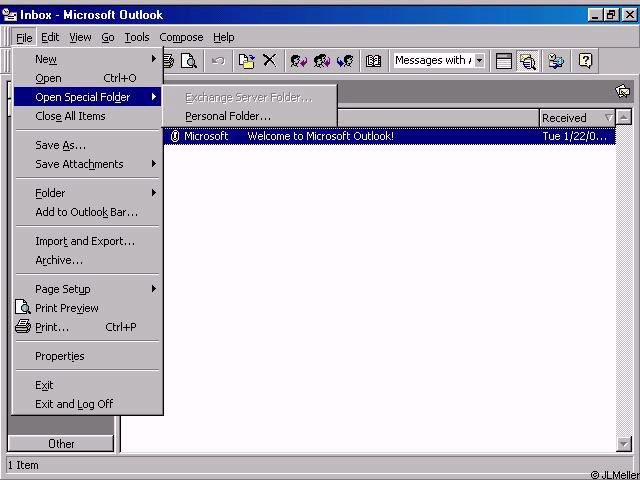Open the Compose menu

pyautogui.click(x=181, y=38)
